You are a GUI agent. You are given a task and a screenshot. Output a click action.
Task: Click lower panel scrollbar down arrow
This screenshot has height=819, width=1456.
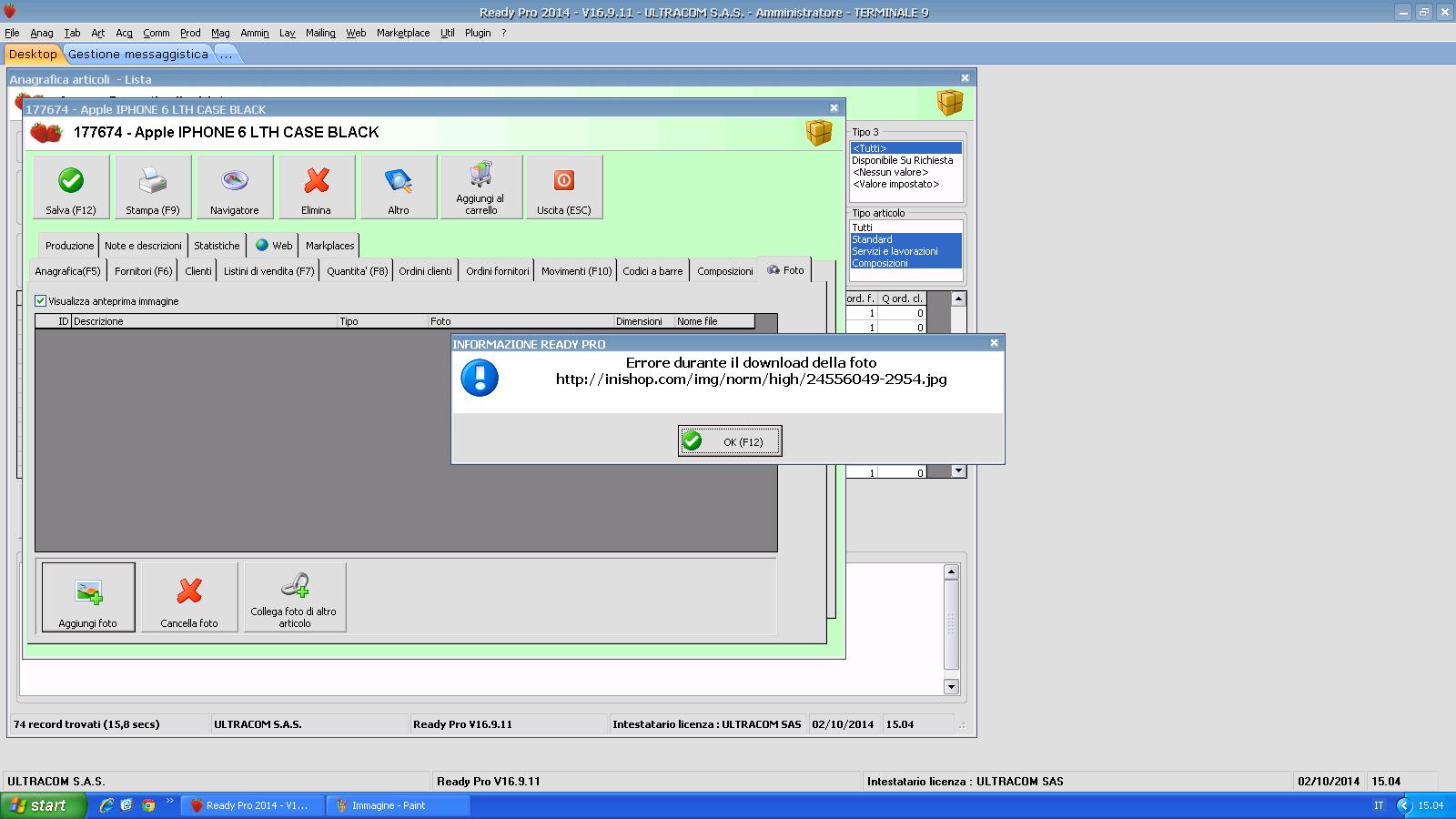(951, 687)
